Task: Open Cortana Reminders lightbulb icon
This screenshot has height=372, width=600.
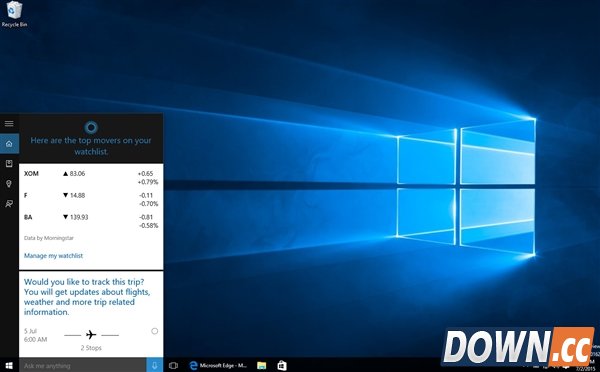Action: [x=9, y=184]
